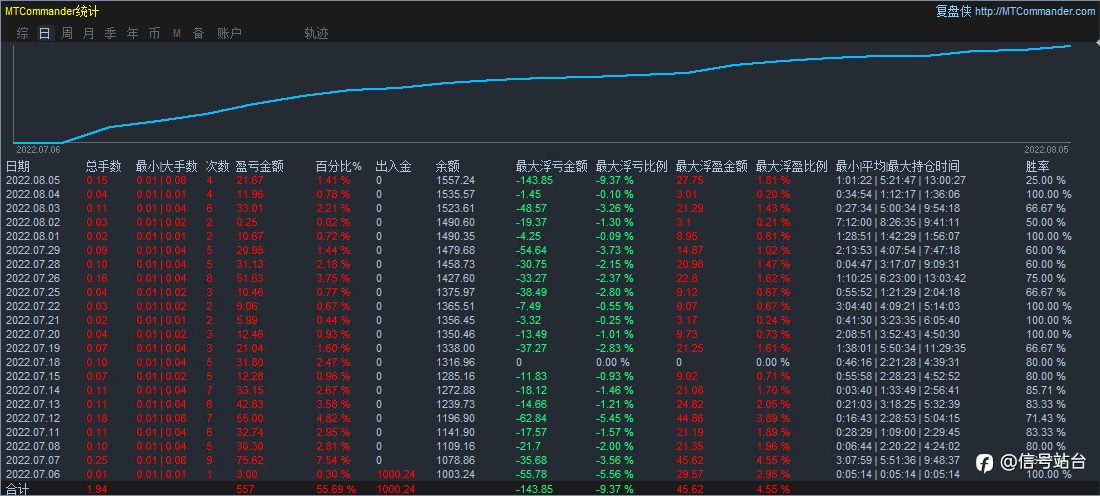The width and height of the screenshot is (1100, 496).
Task: Select the 2022.07.22 date row
Action: [x=550, y=306]
